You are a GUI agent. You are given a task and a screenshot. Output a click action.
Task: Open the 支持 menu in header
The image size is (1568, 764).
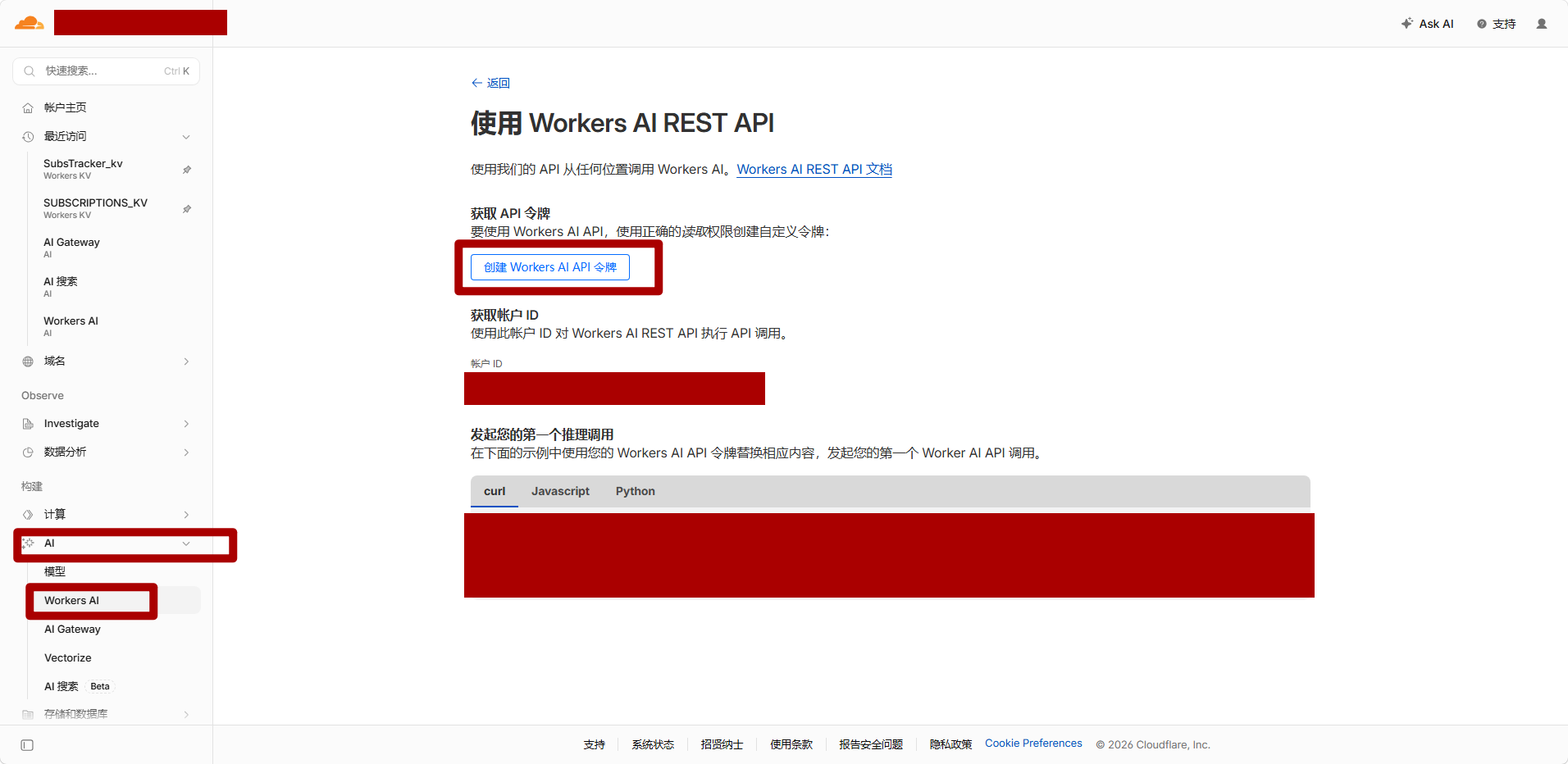point(1497,24)
